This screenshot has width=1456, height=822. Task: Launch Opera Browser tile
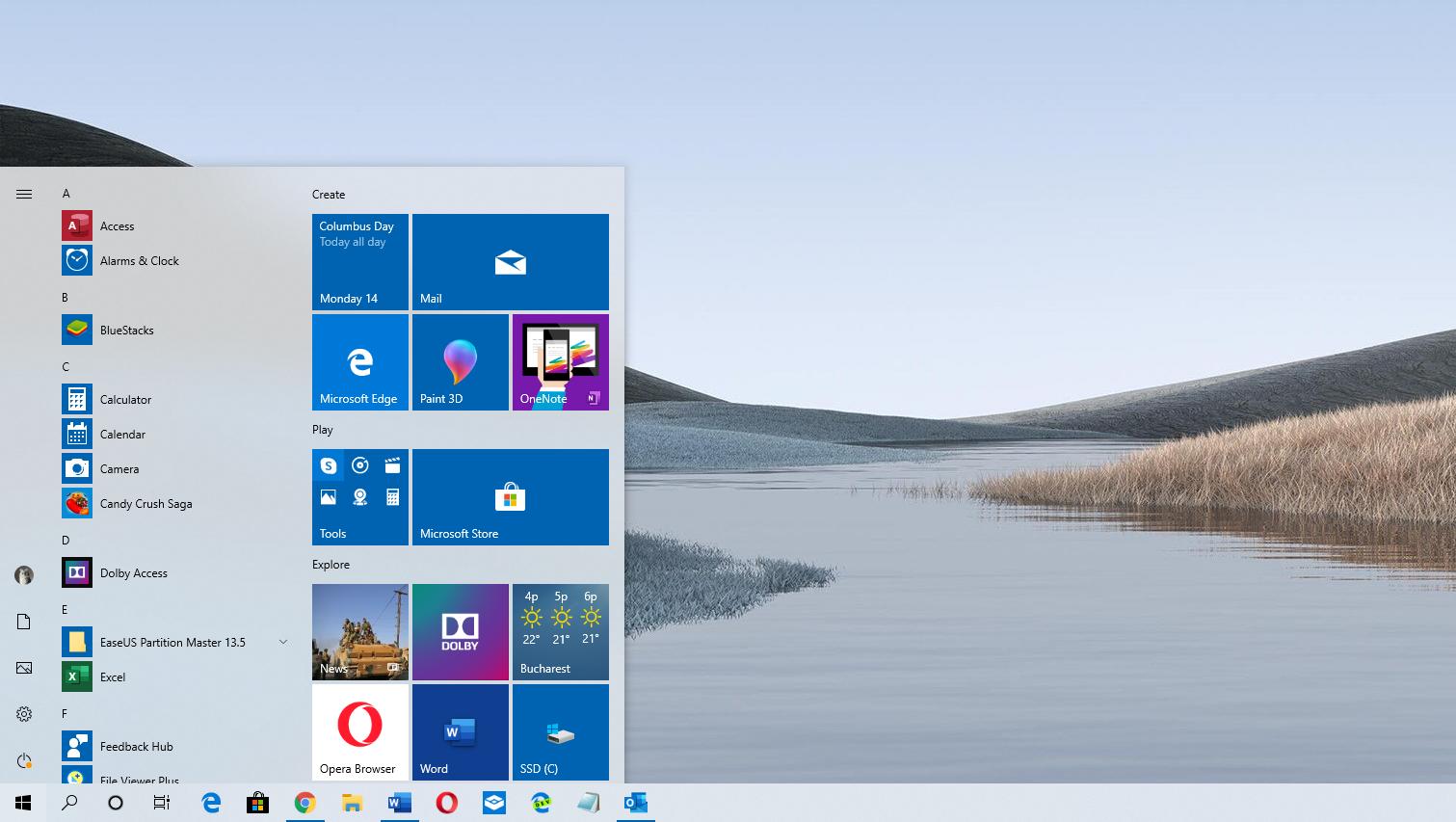(x=360, y=732)
